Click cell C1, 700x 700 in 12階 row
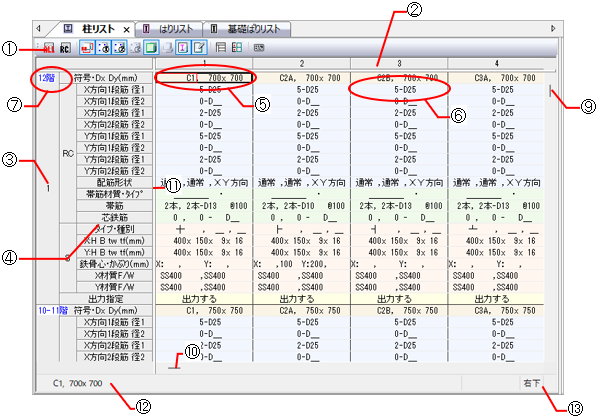Screen dimensions: 600x420 coord(204,77)
